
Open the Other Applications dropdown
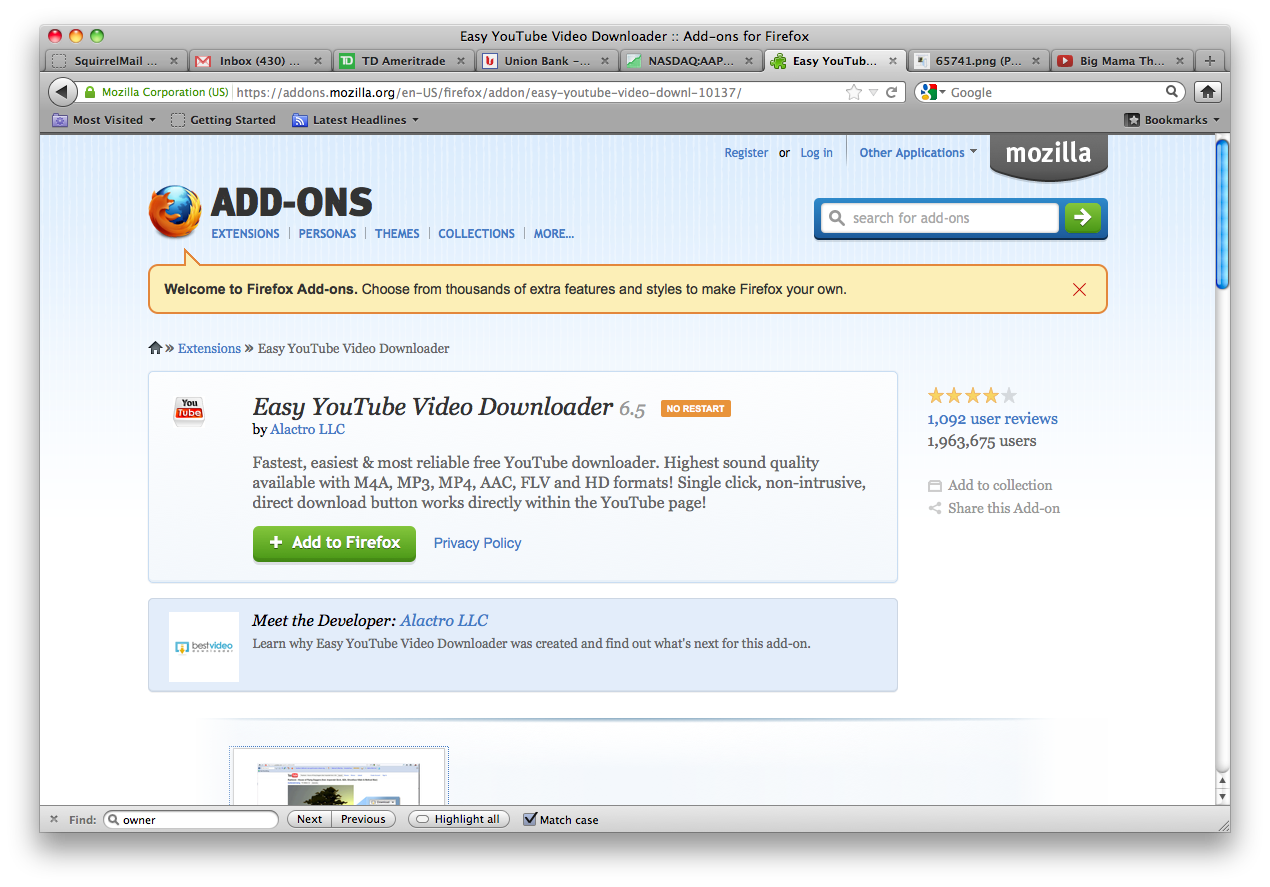click(918, 153)
